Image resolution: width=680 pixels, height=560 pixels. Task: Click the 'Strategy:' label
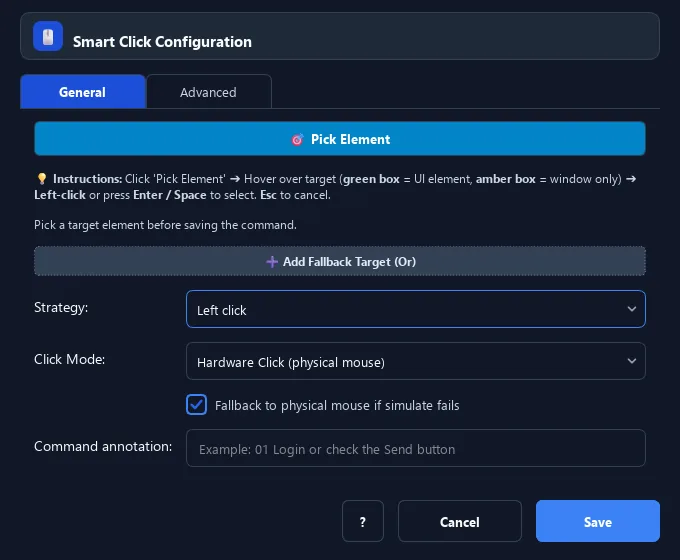tap(61, 307)
